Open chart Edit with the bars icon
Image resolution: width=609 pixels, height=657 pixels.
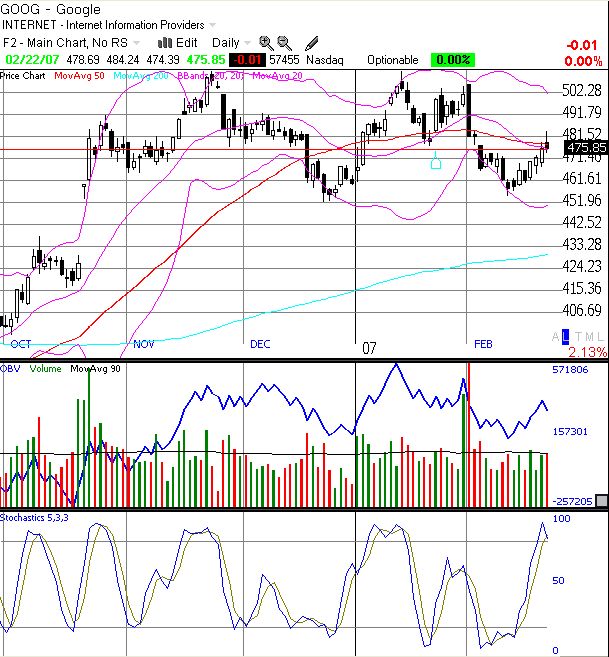click(178, 43)
